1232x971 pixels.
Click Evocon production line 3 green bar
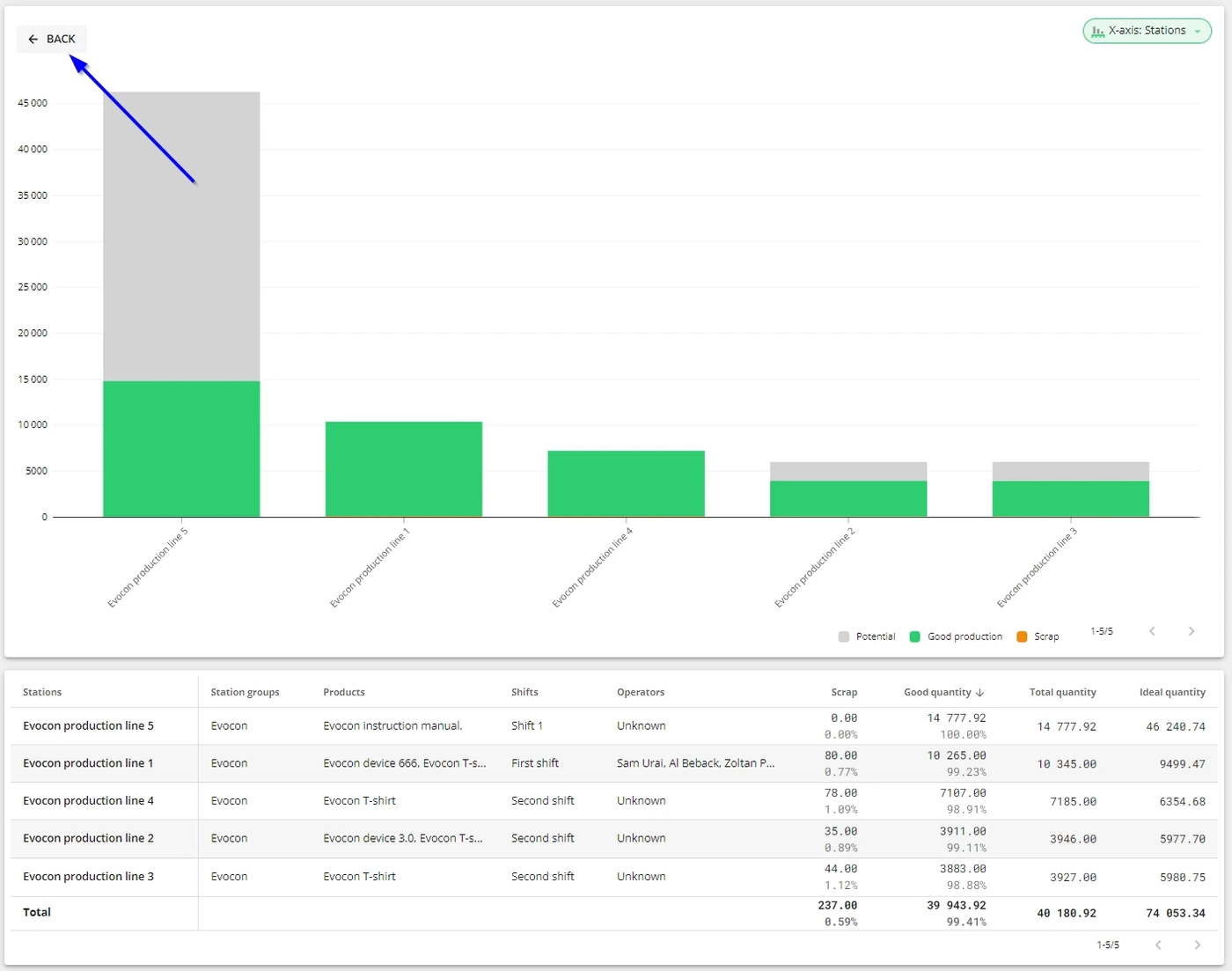pos(1071,499)
